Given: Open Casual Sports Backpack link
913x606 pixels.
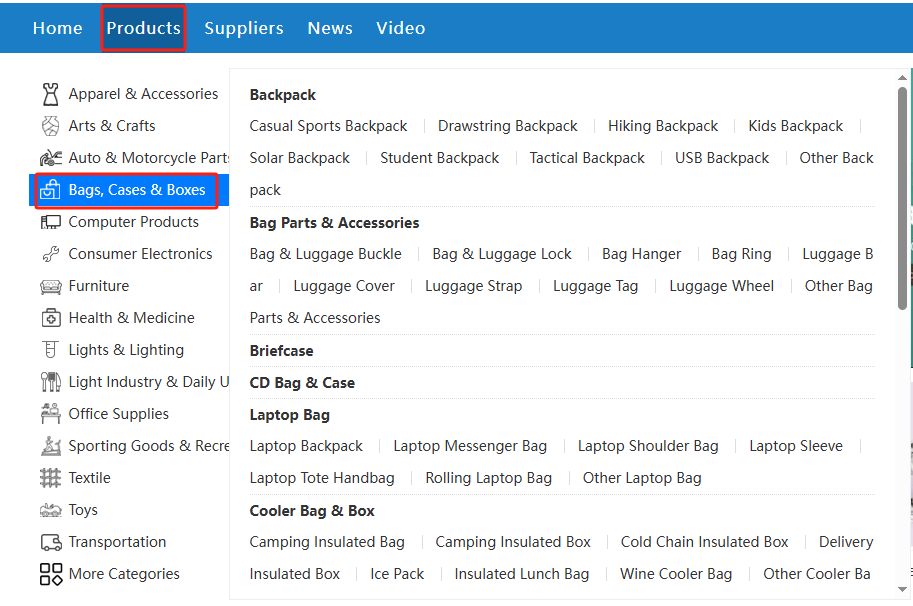Looking at the screenshot, I should coord(328,126).
